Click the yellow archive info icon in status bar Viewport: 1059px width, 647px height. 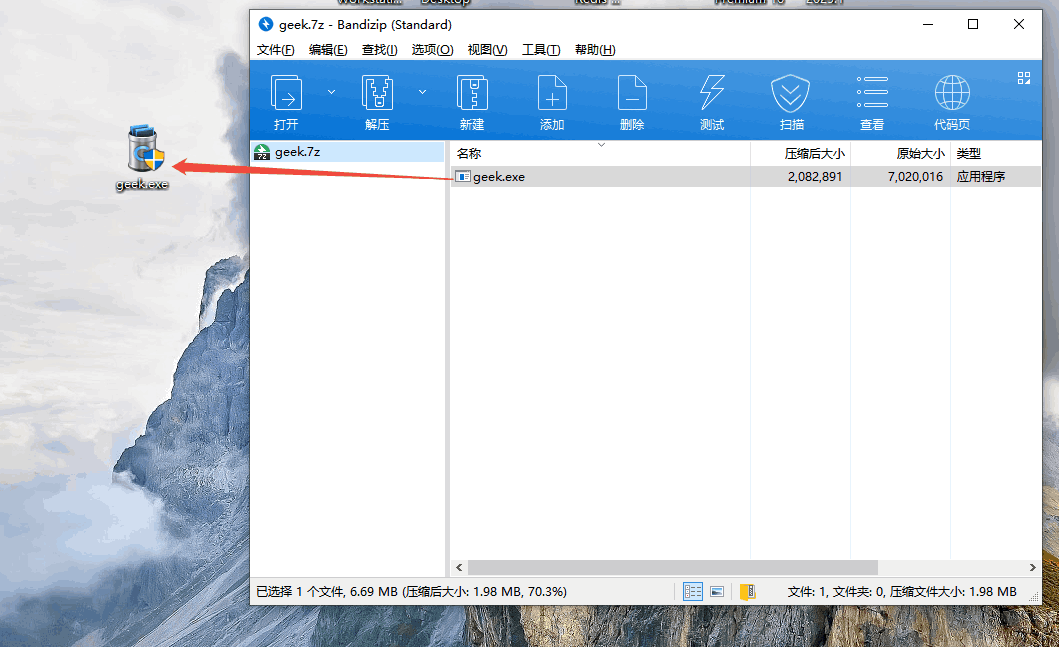tap(748, 592)
